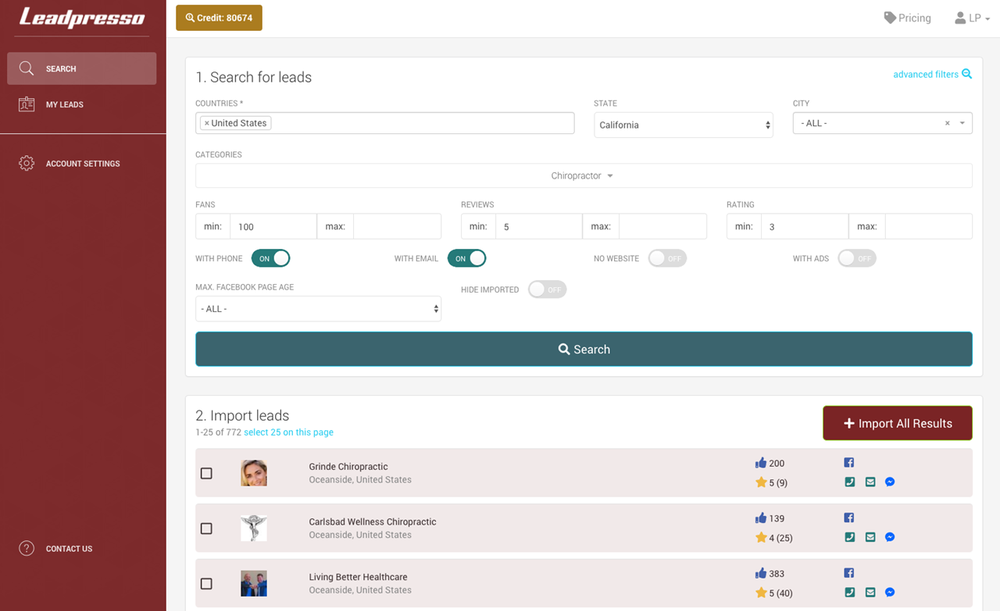Click the Pricing tag icon
The image size is (1000, 611).
click(x=890, y=18)
